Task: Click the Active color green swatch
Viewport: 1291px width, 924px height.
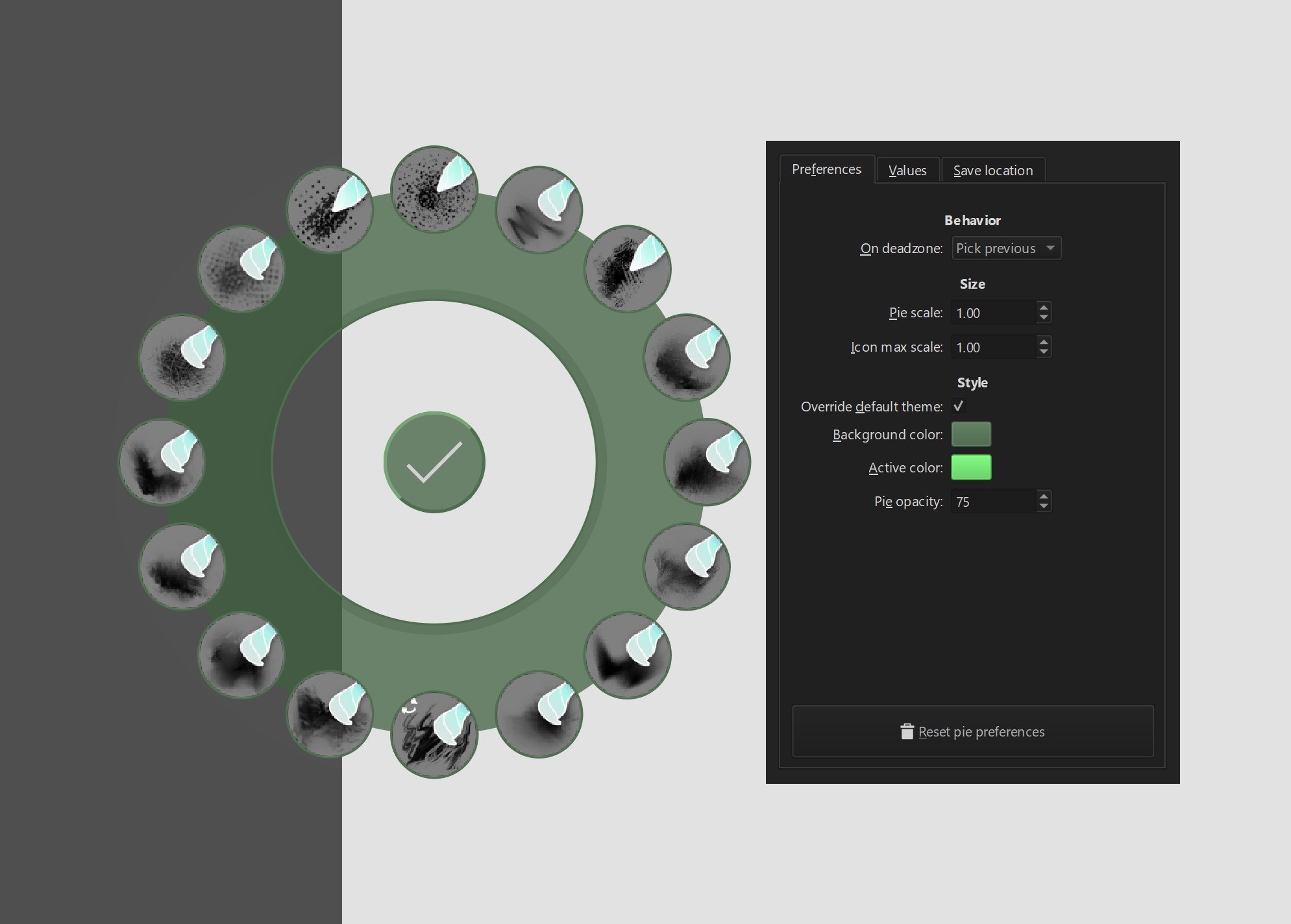Action: pos(970,467)
